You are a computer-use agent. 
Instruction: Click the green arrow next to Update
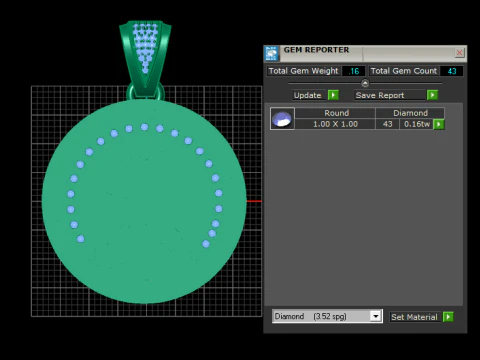pos(333,95)
